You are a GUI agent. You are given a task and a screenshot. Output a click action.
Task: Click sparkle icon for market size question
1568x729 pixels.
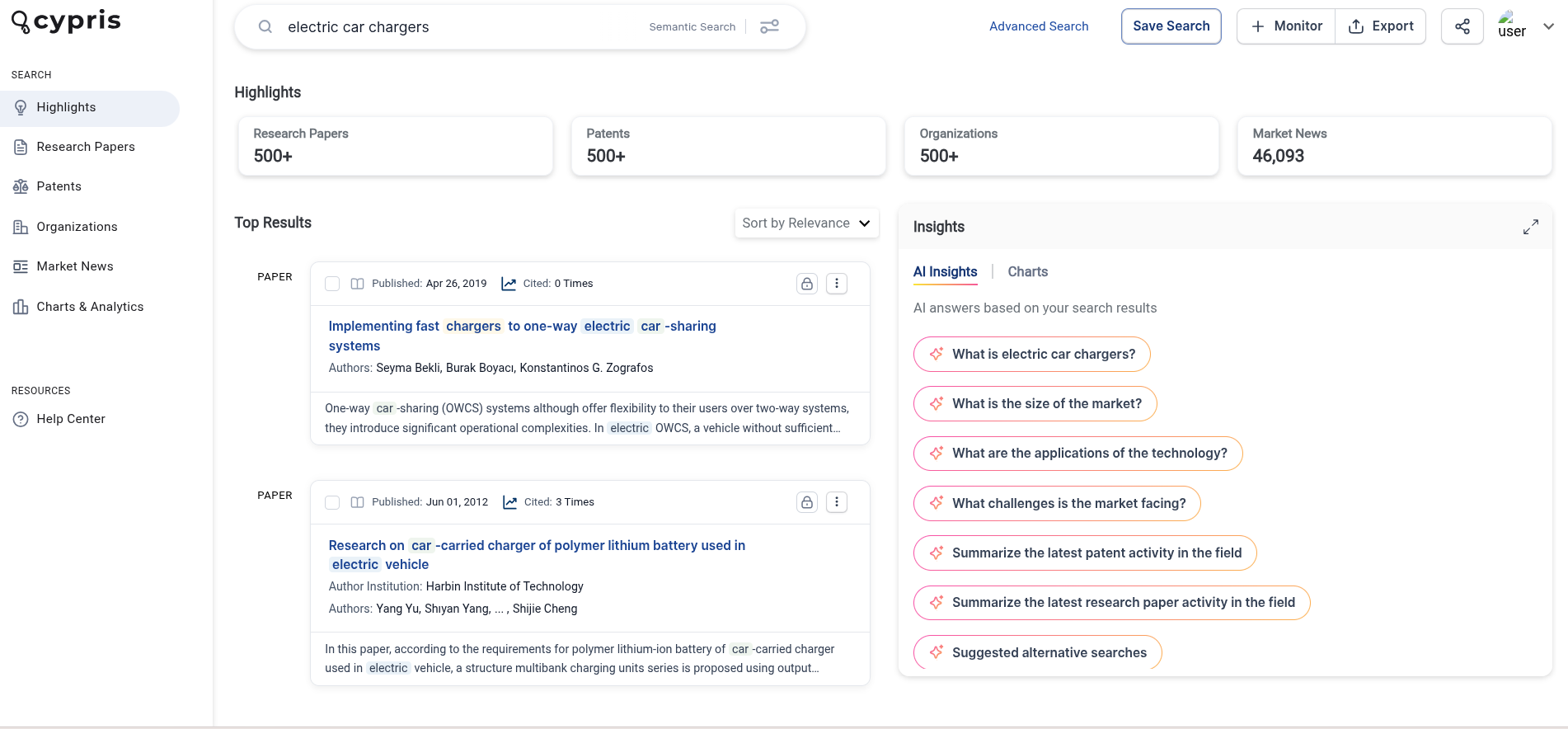pos(937,403)
